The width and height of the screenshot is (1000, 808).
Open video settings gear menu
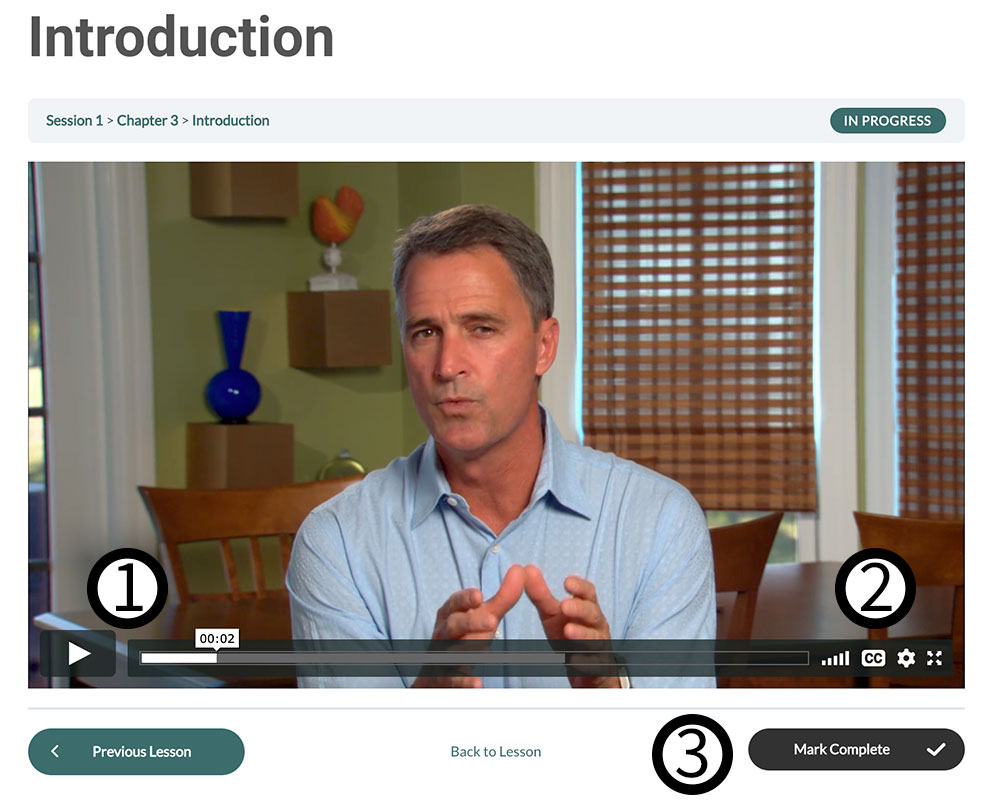(x=906, y=657)
